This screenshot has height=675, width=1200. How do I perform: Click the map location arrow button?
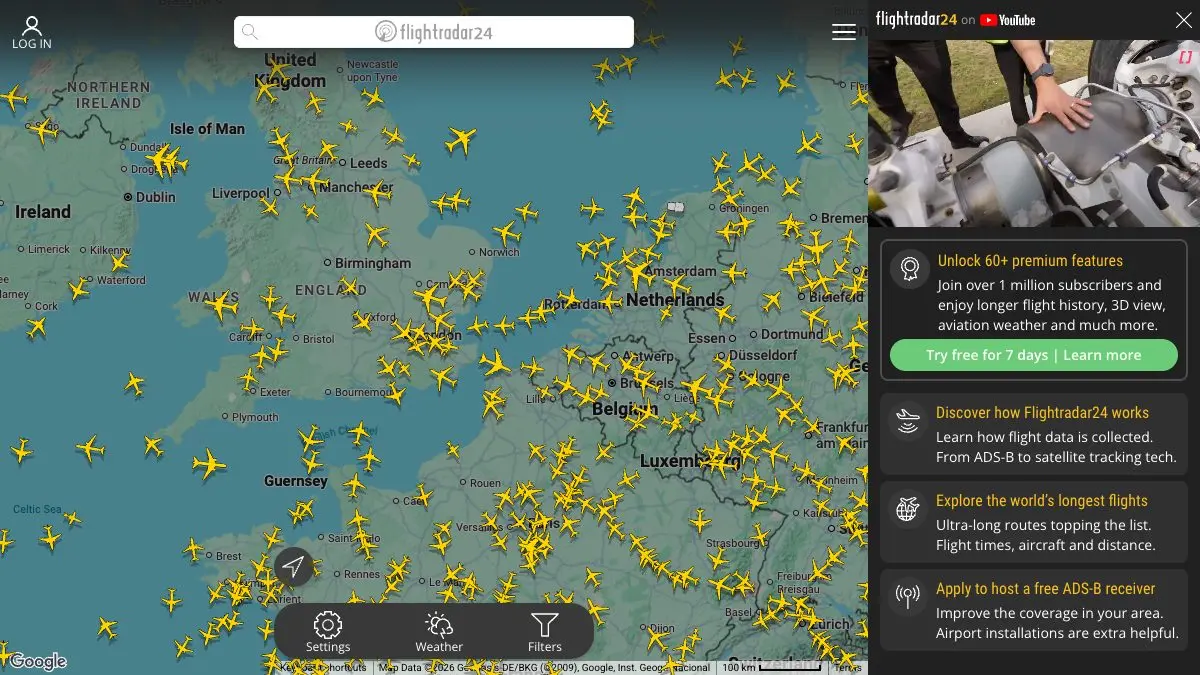coord(293,567)
